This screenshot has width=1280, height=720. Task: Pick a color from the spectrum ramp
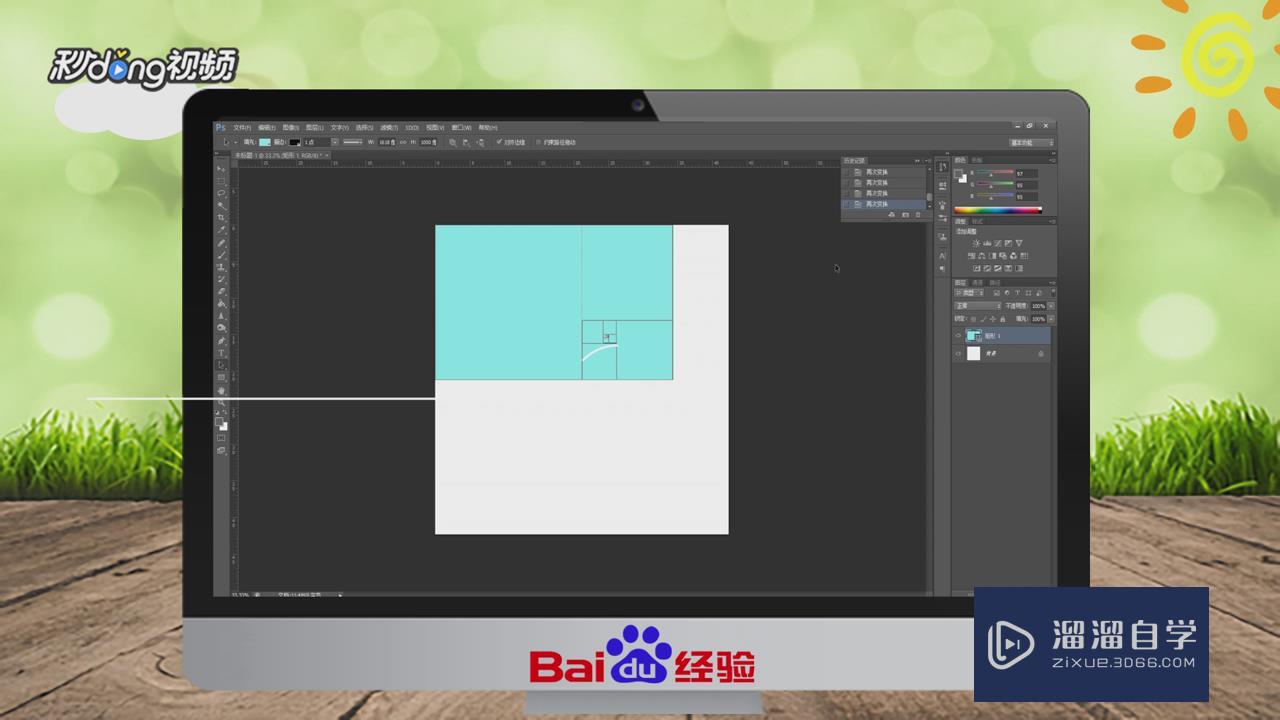click(x=998, y=210)
